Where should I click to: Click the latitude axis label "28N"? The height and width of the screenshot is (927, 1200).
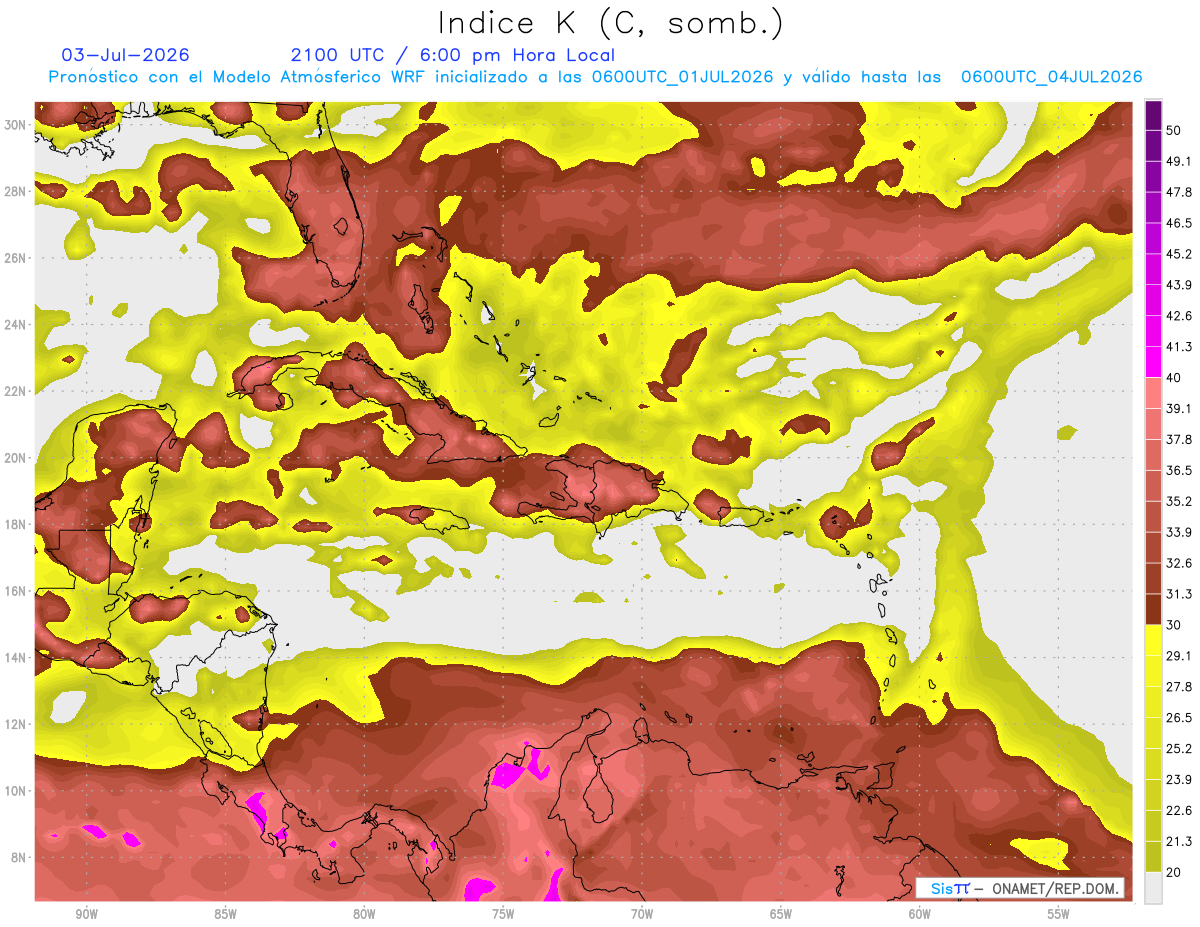pos(15,191)
